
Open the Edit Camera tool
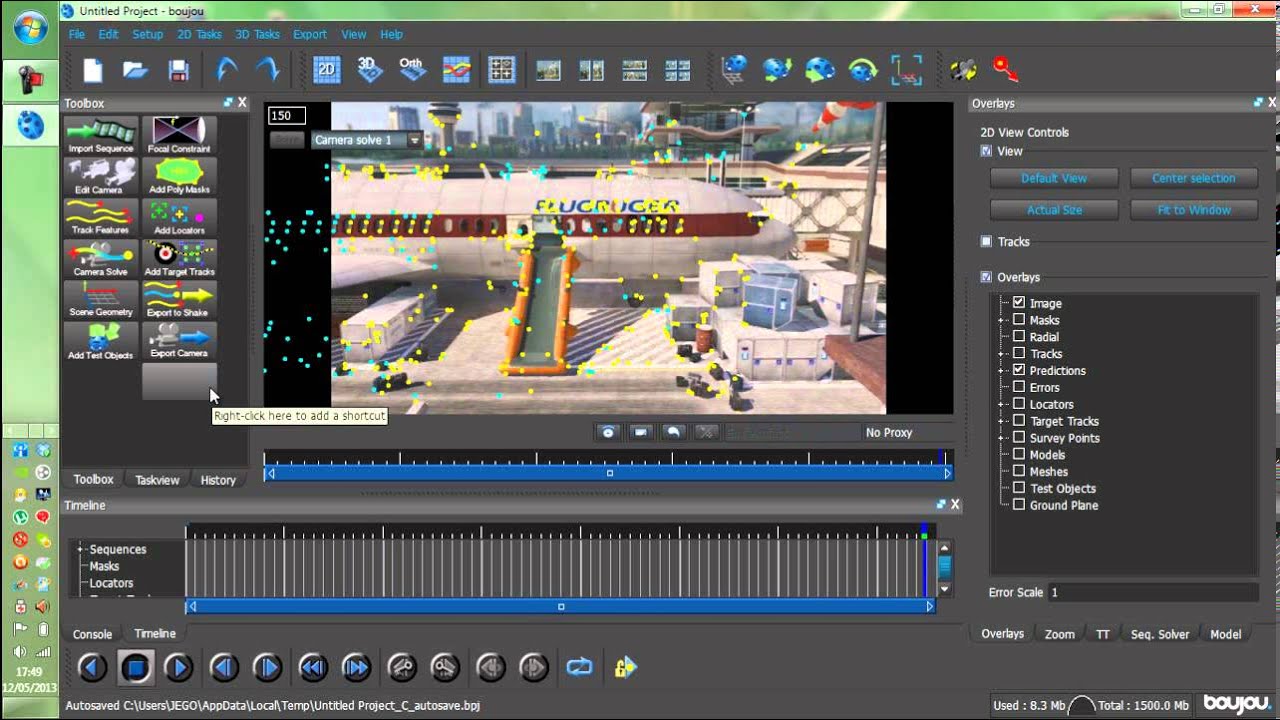101,177
